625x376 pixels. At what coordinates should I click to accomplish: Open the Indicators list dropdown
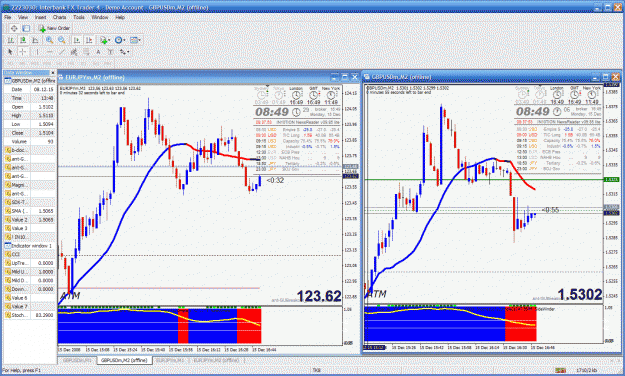coord(105,40)
